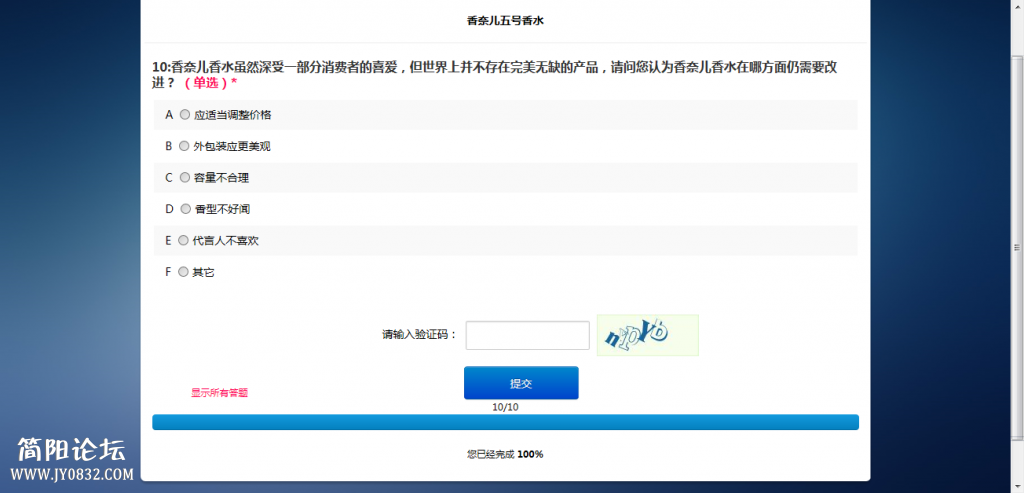Click the blue survey progress bar
The image size is (1024, 493).
tap(505, 422)
